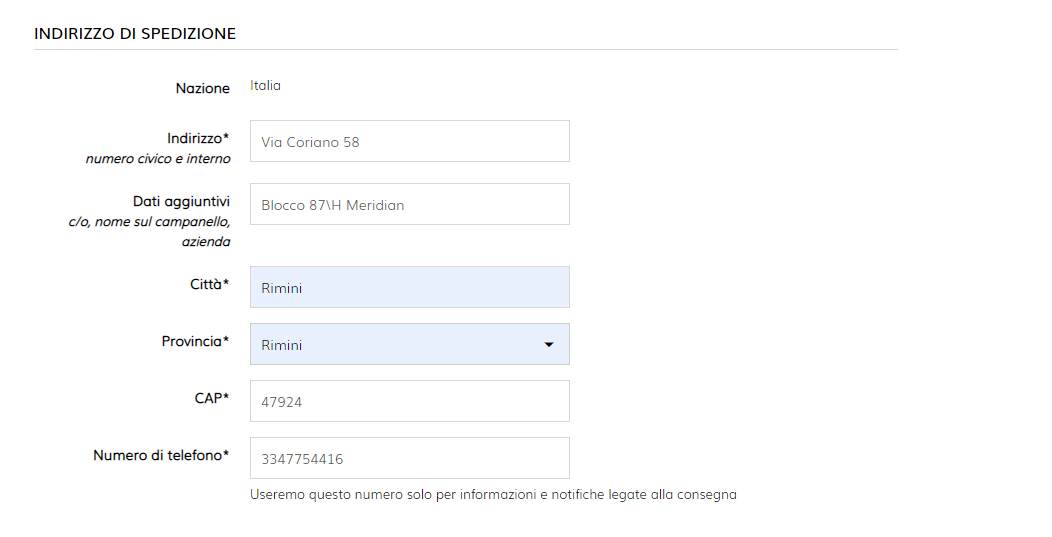The width and height of the screenshot is (1052, 537).
Task: Click the Numero di telefono* label
Action: click(161, 455)
